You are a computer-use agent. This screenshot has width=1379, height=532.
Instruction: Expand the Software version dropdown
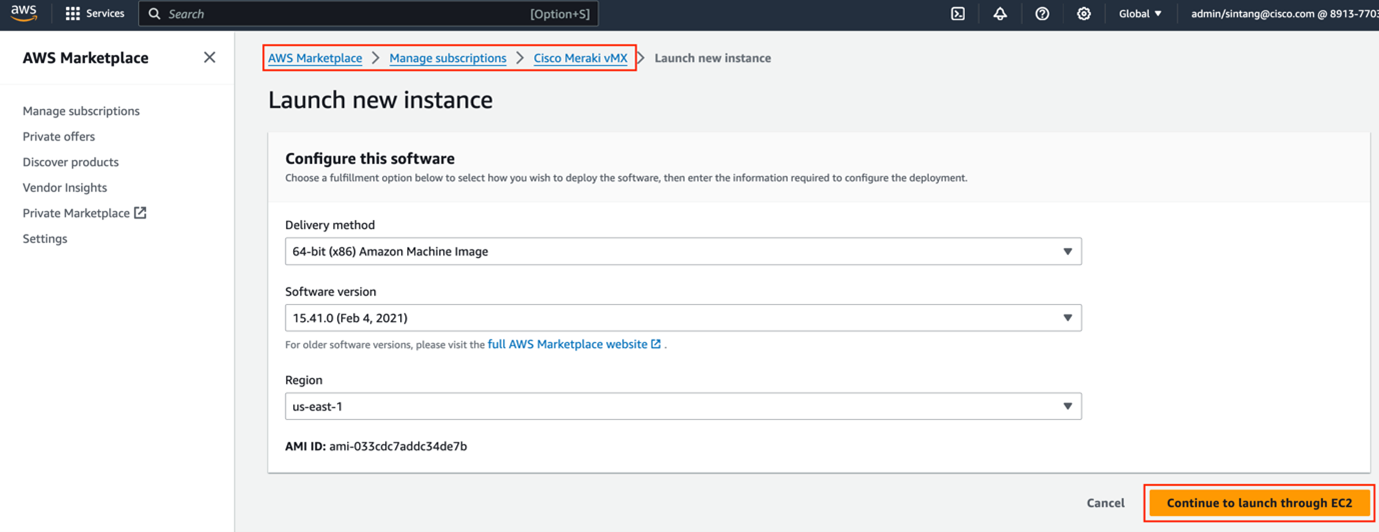tap(682, 318)
